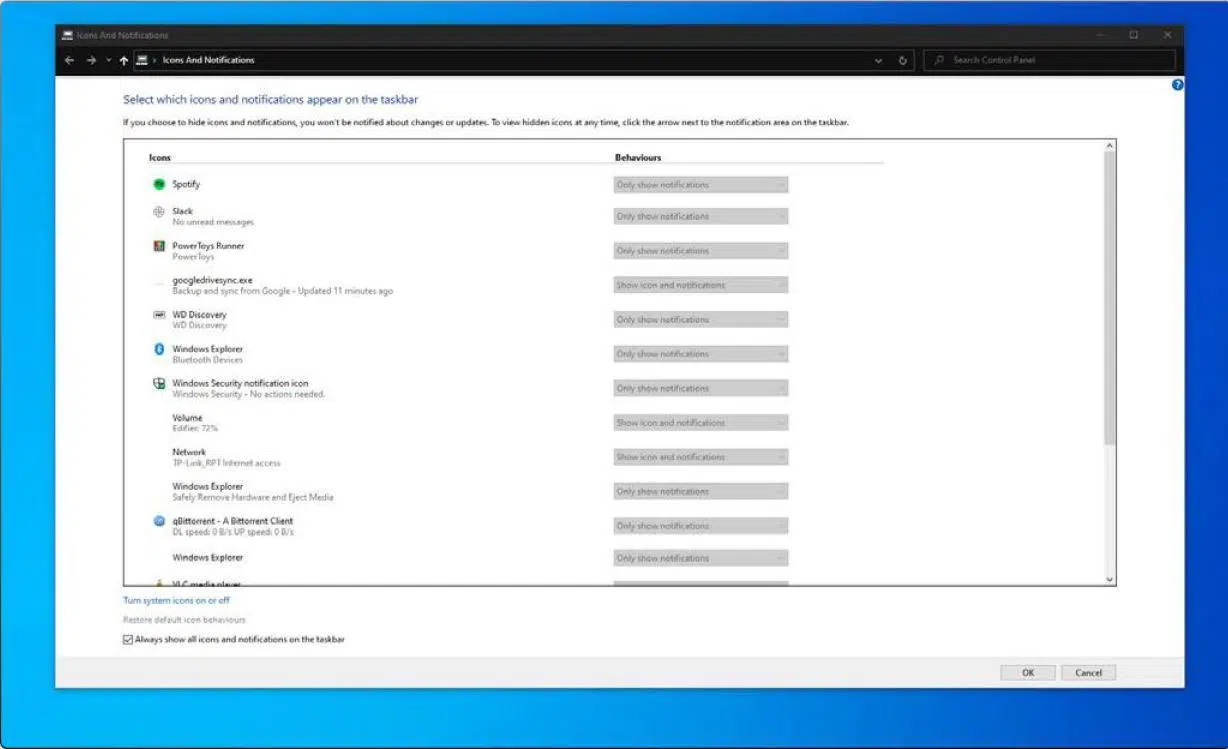Click the scroll up arrow of the icon list
This screenshot has width=1228, height=749.
1109,146
